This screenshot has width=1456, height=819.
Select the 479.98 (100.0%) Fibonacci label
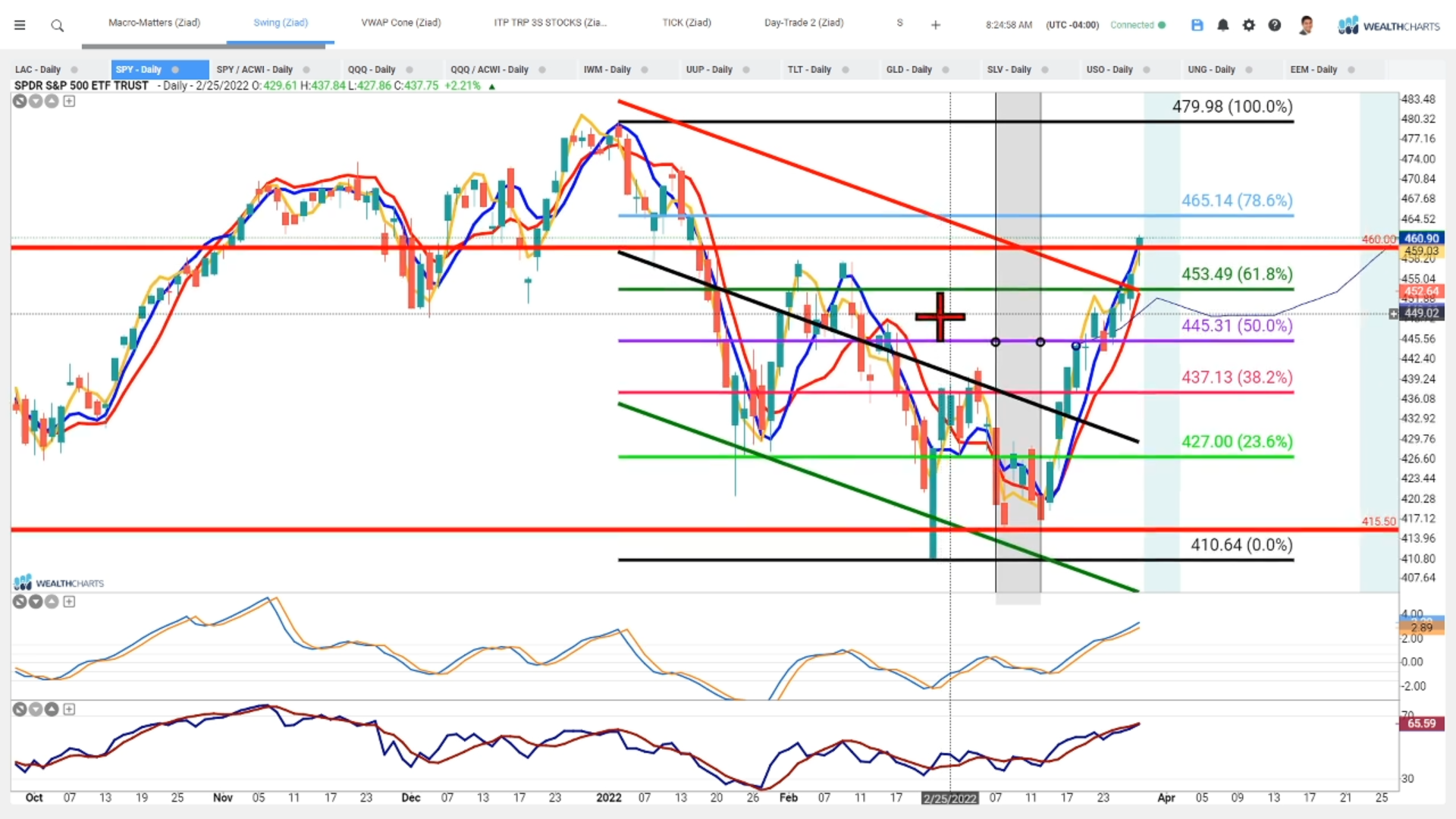(x=1232, y=106)
